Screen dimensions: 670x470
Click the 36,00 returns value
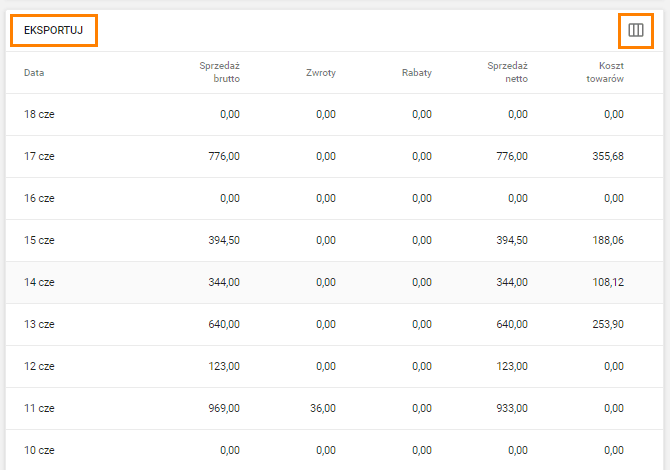[322, 409]
